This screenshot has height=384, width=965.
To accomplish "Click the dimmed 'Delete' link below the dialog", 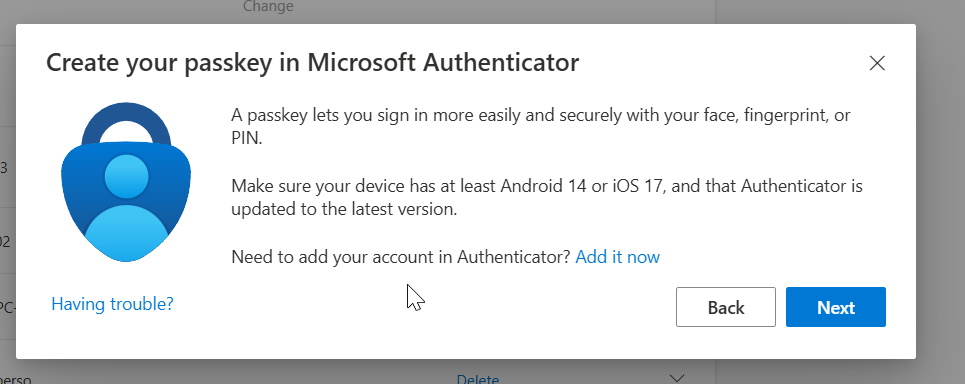I will (478, 378).
